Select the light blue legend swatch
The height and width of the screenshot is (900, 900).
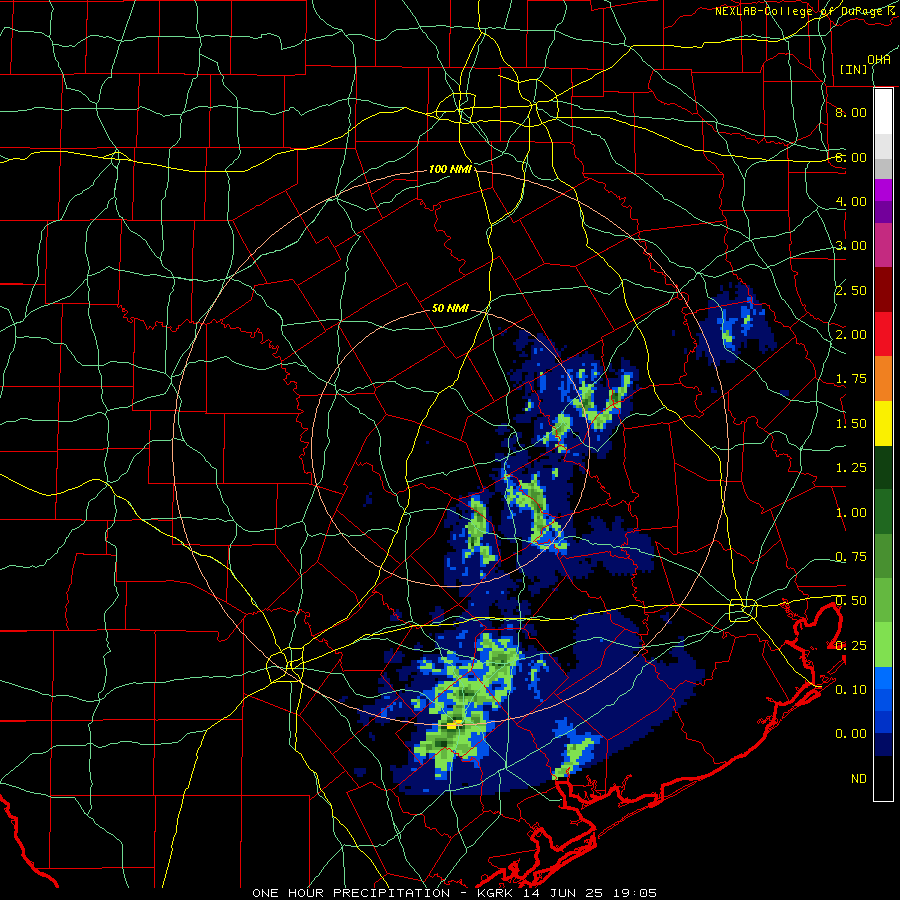point(883,678)
